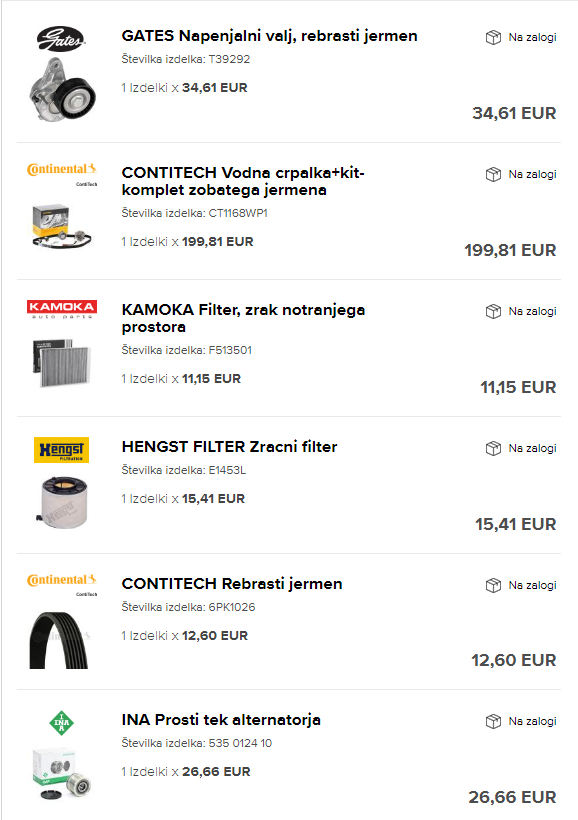Click the stock box icon for HENGST filter

[x=493, y=449]
